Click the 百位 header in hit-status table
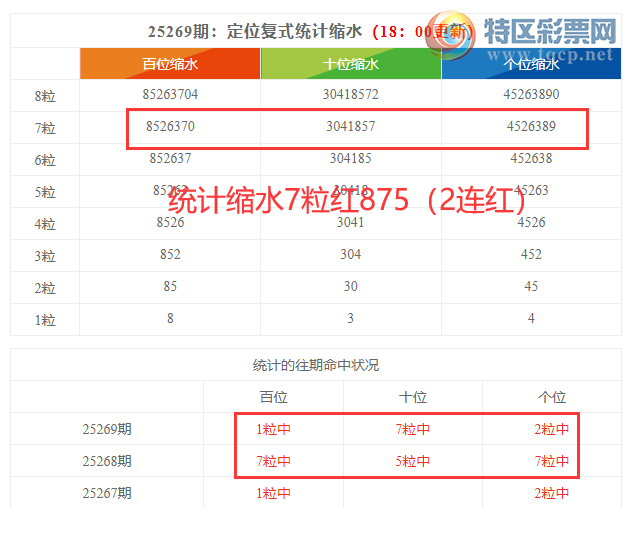The image size is (626, 548). (x=273, y=397)
